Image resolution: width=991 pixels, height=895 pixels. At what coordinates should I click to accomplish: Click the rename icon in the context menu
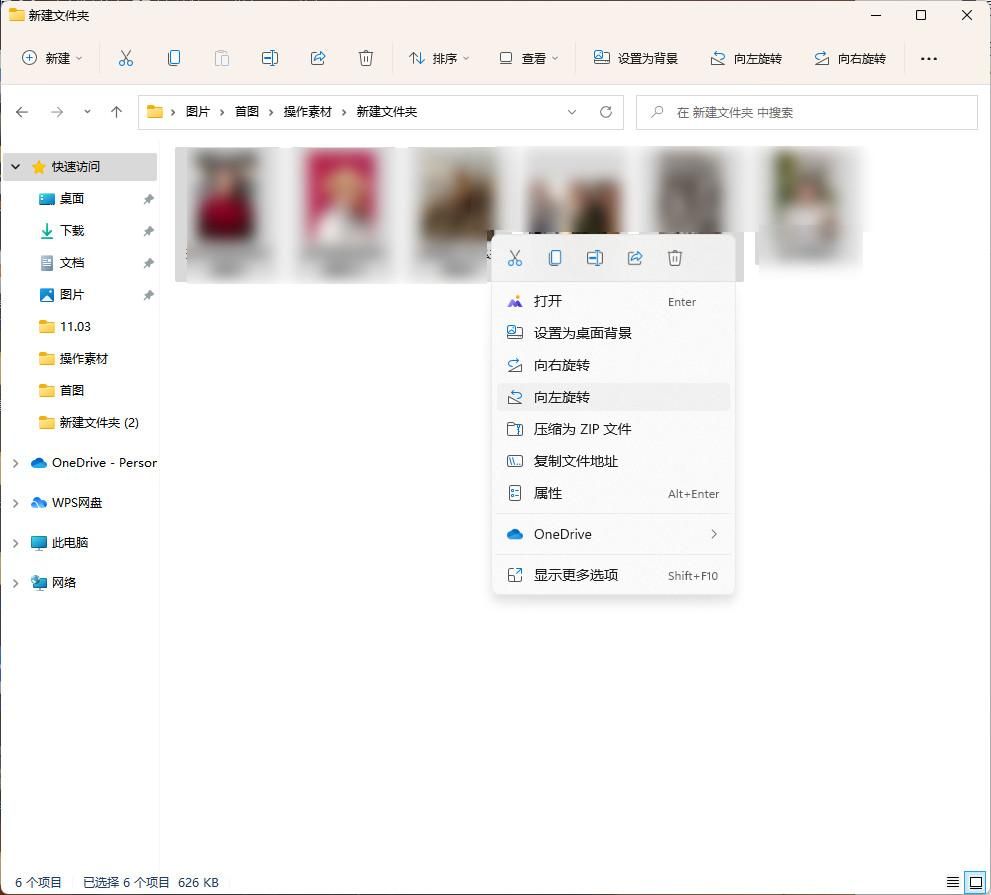pyautogui.click(x=595, y=258)
